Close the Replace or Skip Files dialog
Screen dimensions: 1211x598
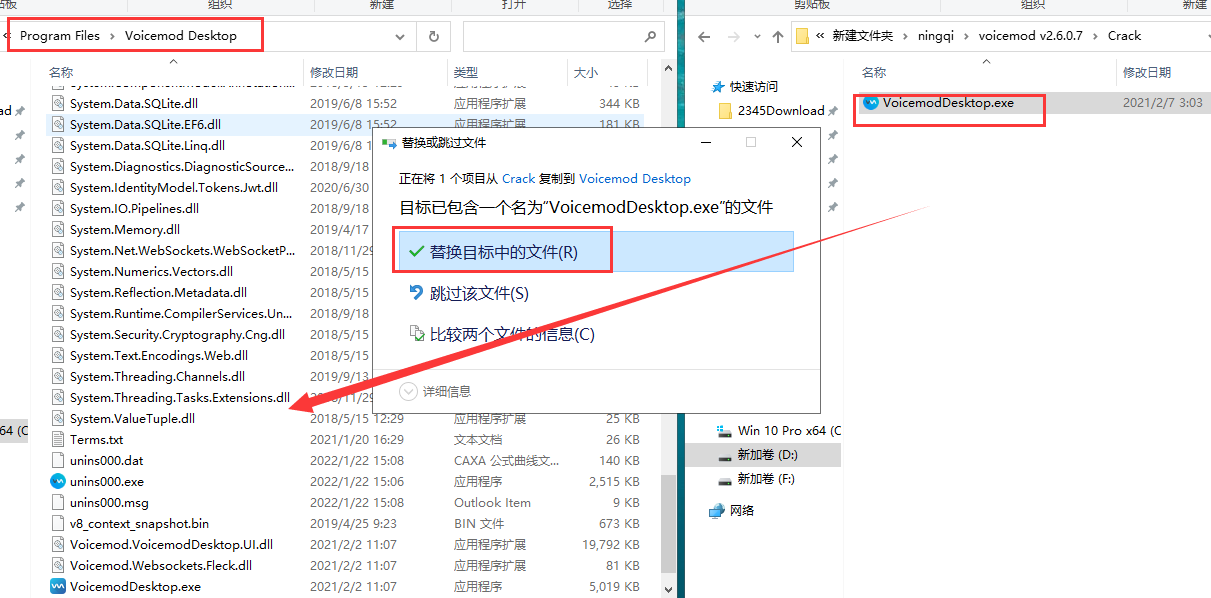pyautogui.click(x=797, y=143)
